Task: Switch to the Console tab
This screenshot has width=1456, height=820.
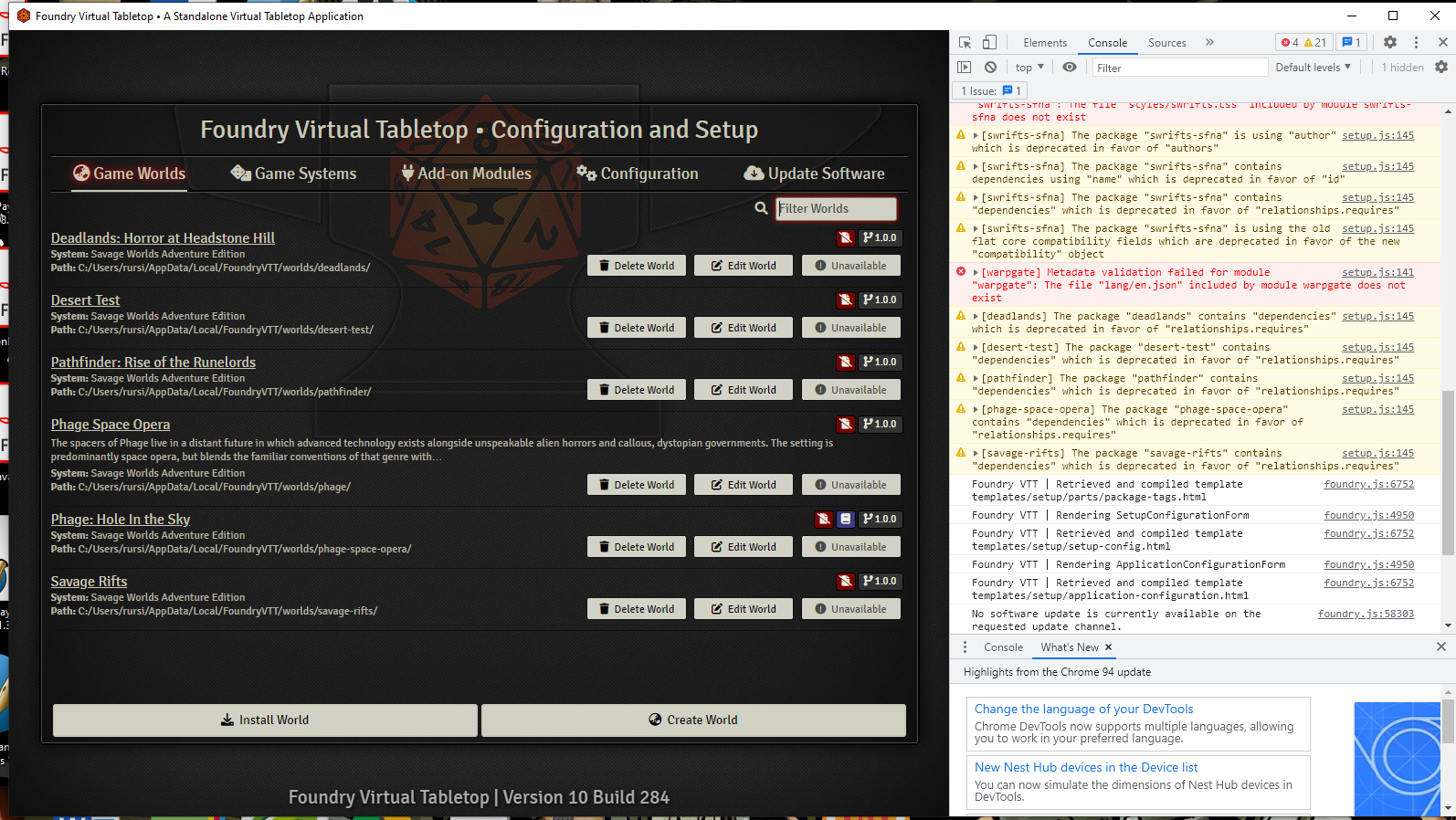Action: pos(1107,43)
